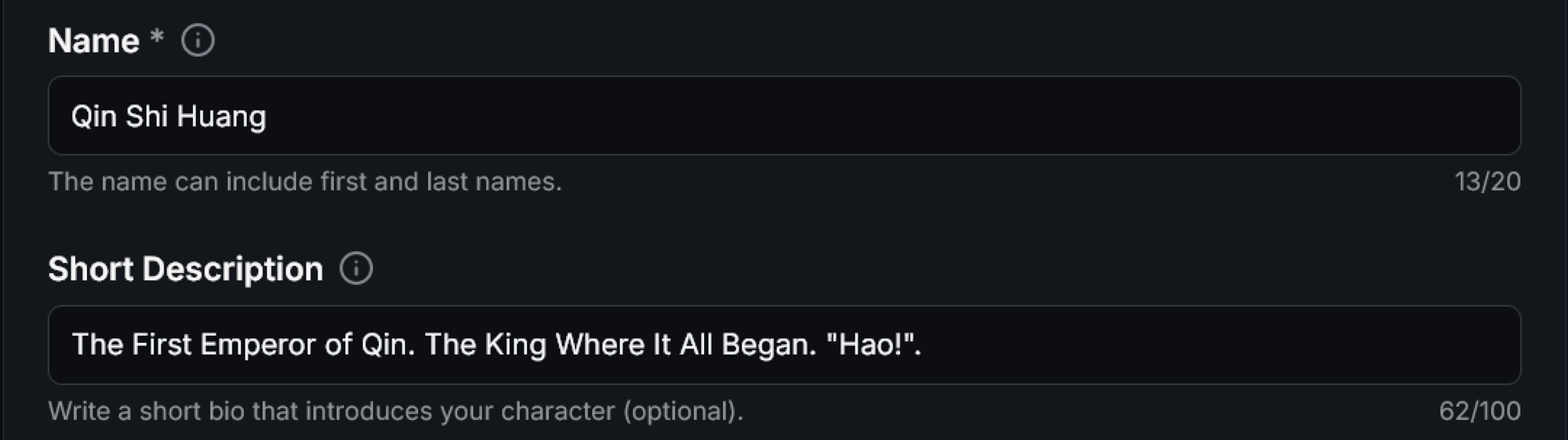Viewport: 1568px width, 440px height.
Task: Click the word 'Began' in description
Action: 768,345
